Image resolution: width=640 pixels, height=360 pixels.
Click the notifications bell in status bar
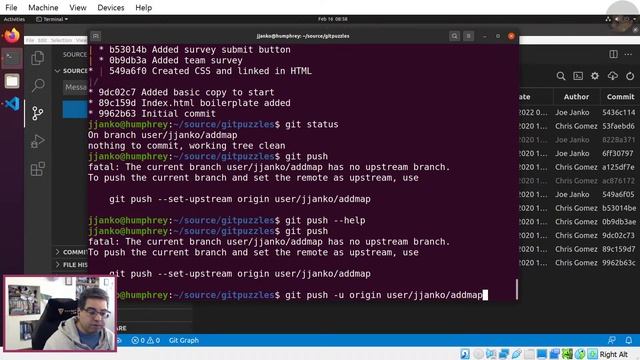click(629, 340)
